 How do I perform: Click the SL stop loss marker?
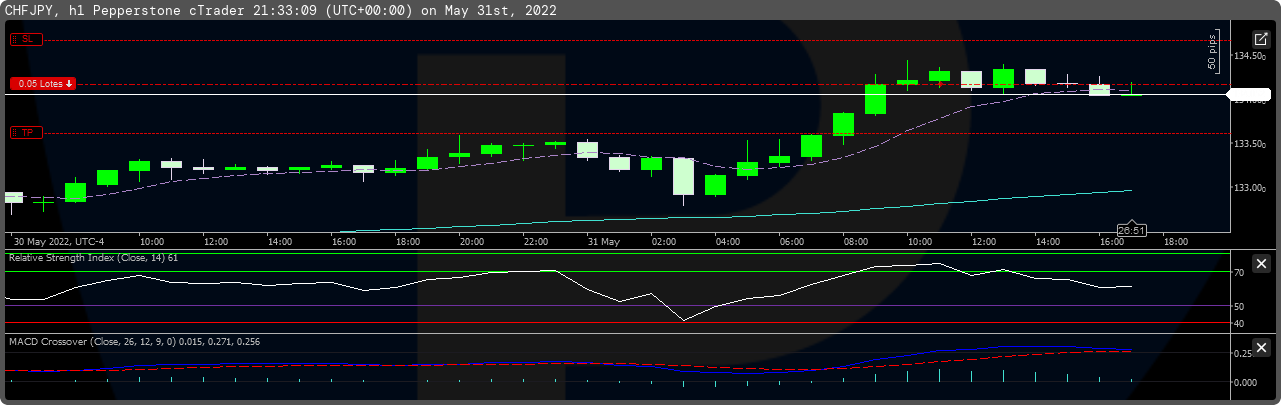[x=26, y=39]
